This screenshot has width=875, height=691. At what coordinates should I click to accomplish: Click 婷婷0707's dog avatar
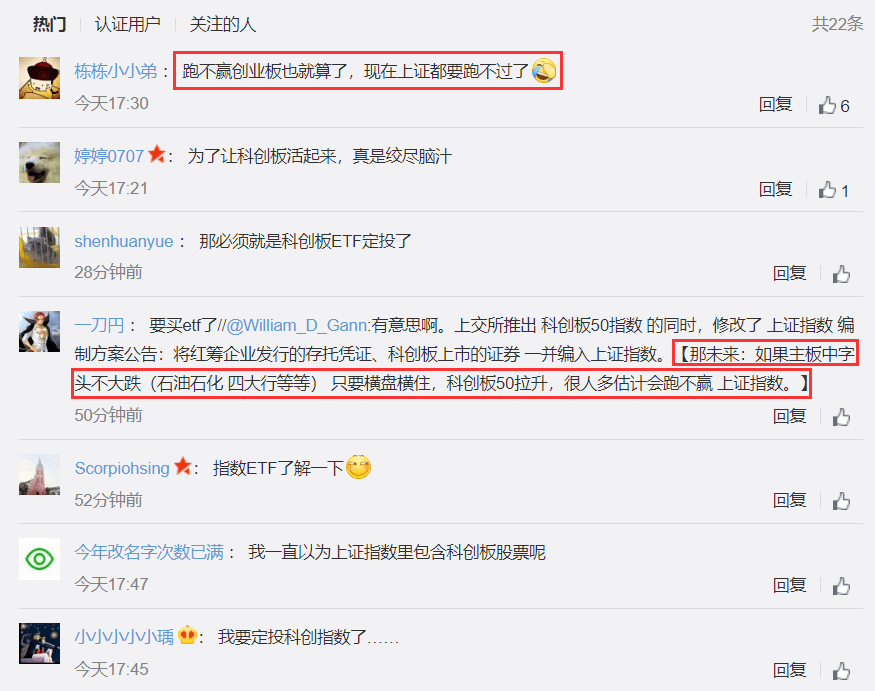[x=39, y=162]
